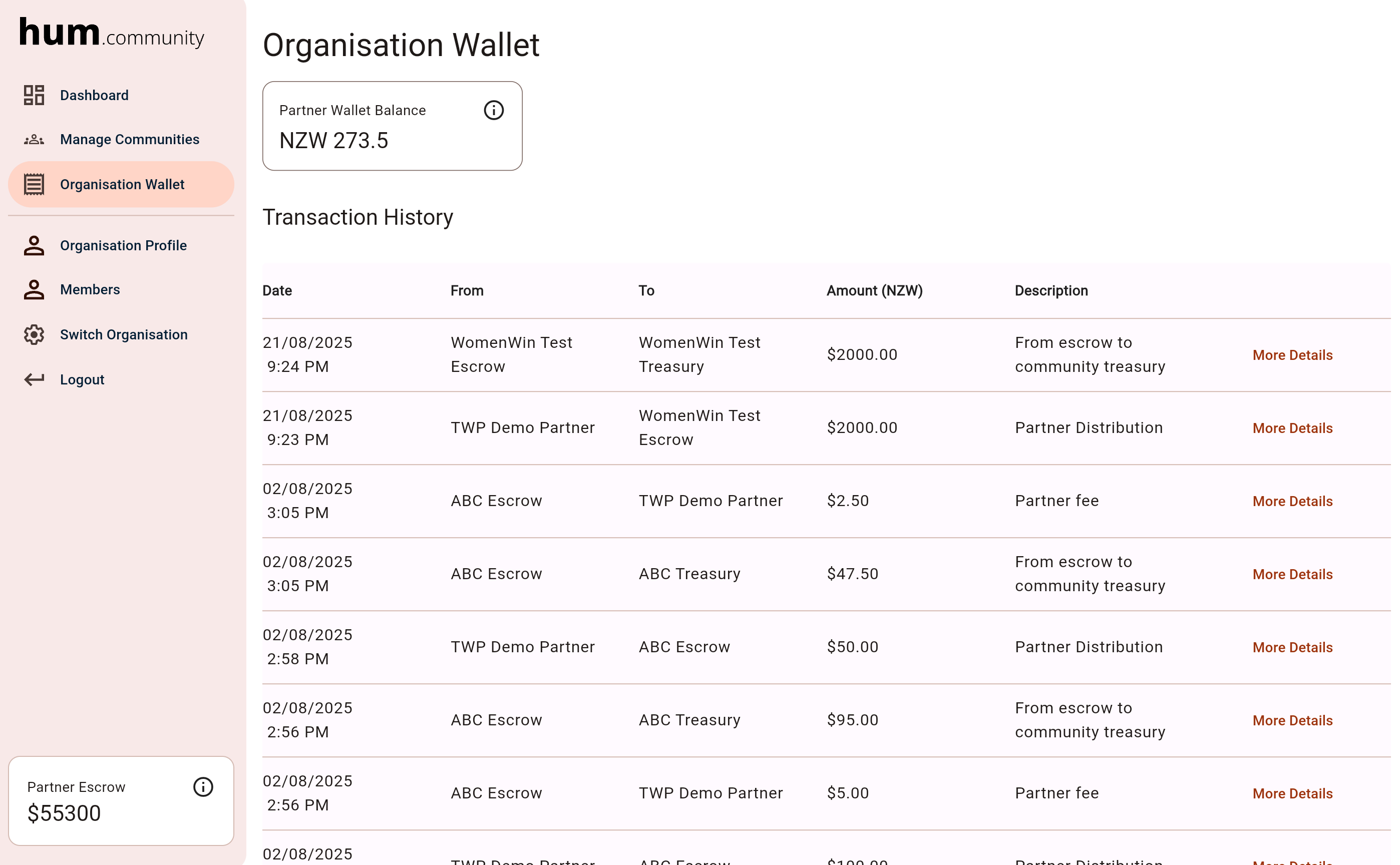Click the Organisation Wallet receipt icon
Screen dimensions: 1400x865
(x=34, y=184)
